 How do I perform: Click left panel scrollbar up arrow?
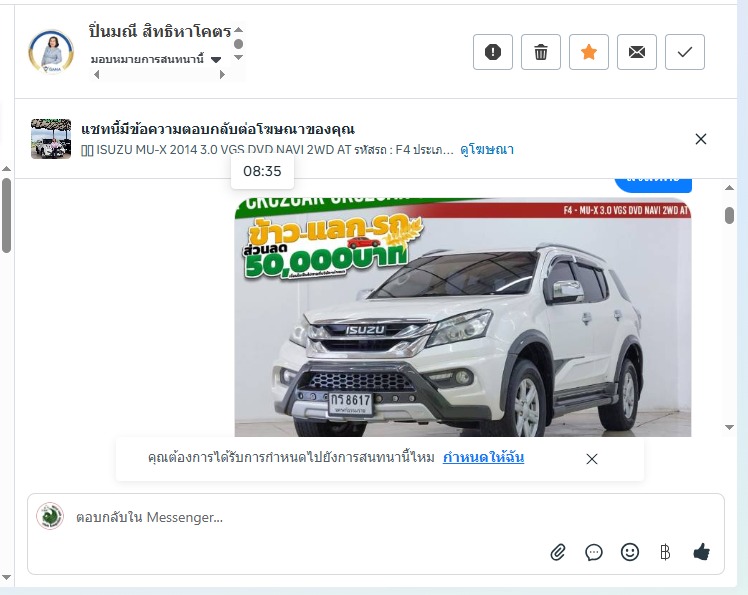click(6, 169)
